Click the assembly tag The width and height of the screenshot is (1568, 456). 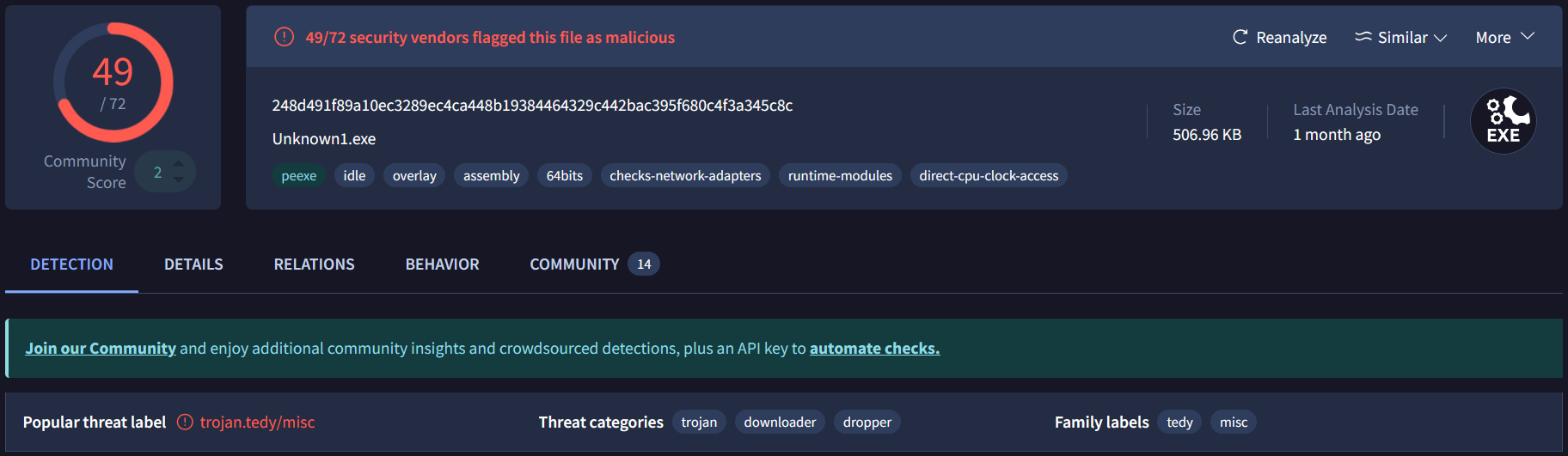click(x=492, y=176)
